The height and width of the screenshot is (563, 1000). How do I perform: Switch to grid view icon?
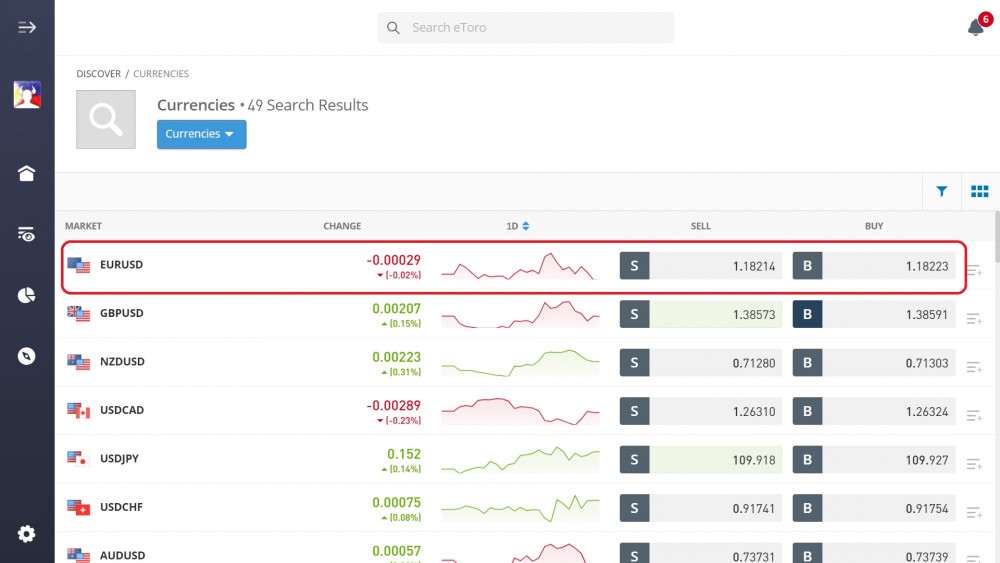click(x=980, y=191)
